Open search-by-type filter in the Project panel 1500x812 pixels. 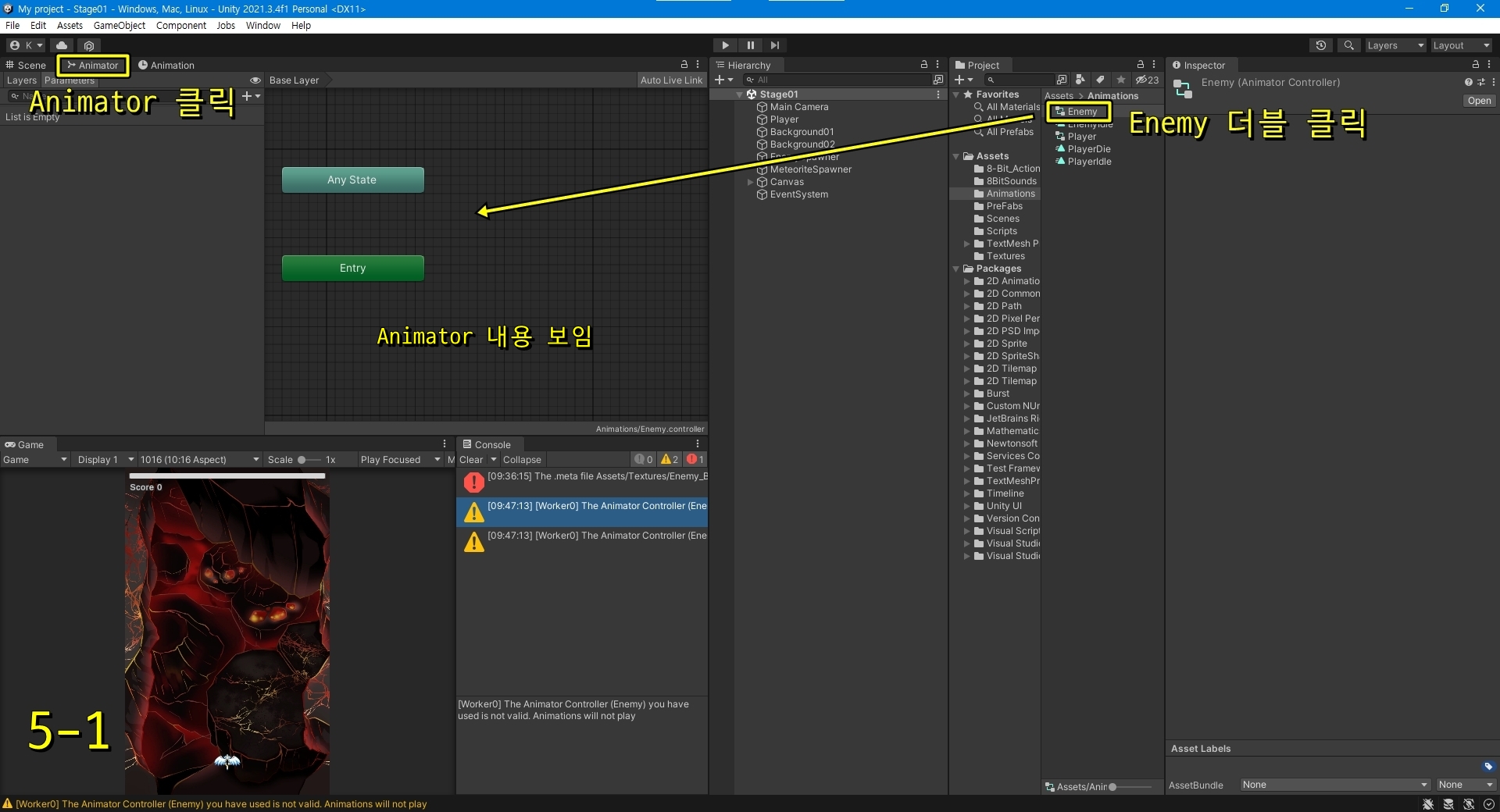pyautogui.click(x=1080, y=80)
